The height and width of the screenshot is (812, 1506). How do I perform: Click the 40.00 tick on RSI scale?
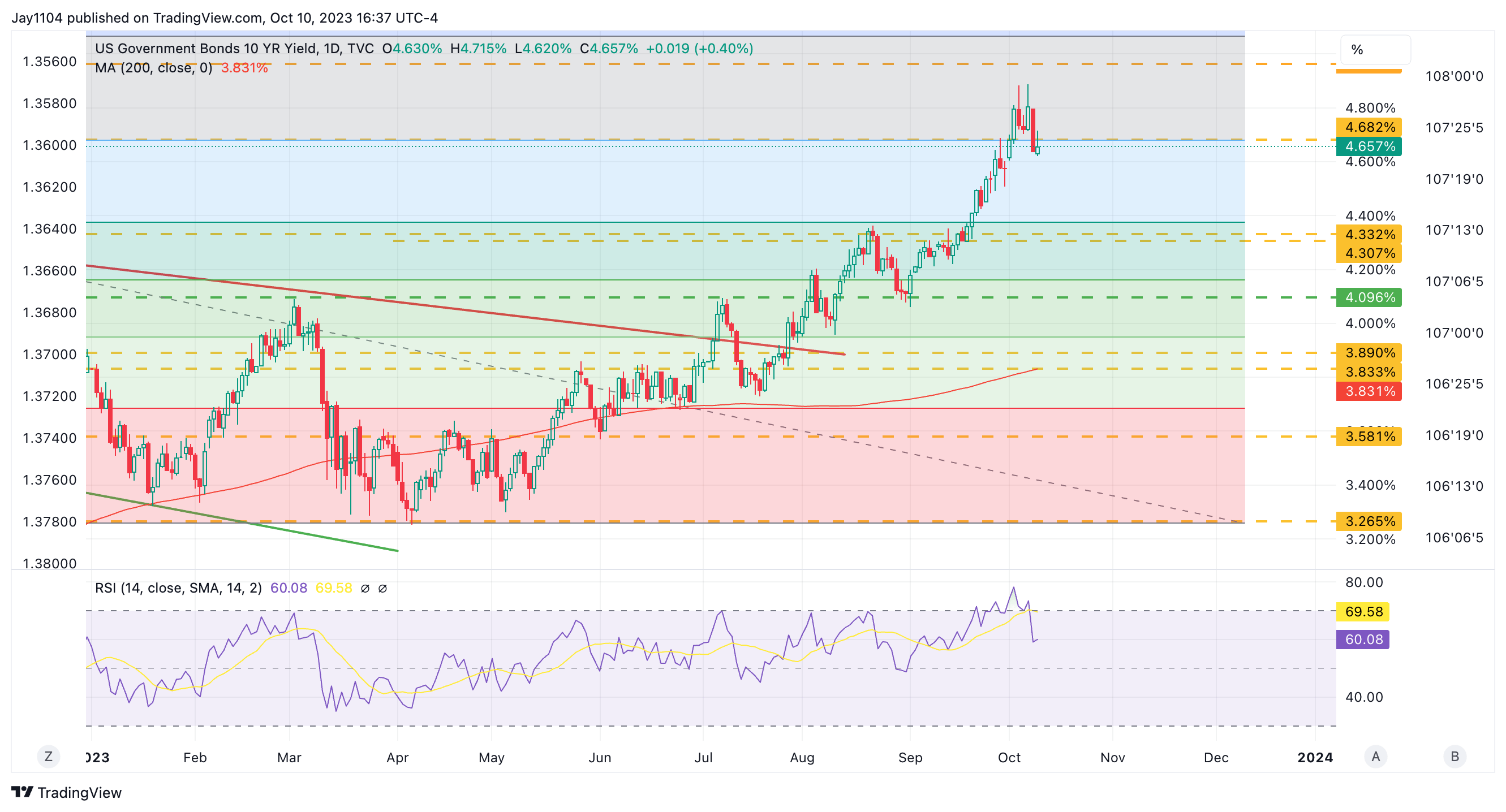[1364, 697]
